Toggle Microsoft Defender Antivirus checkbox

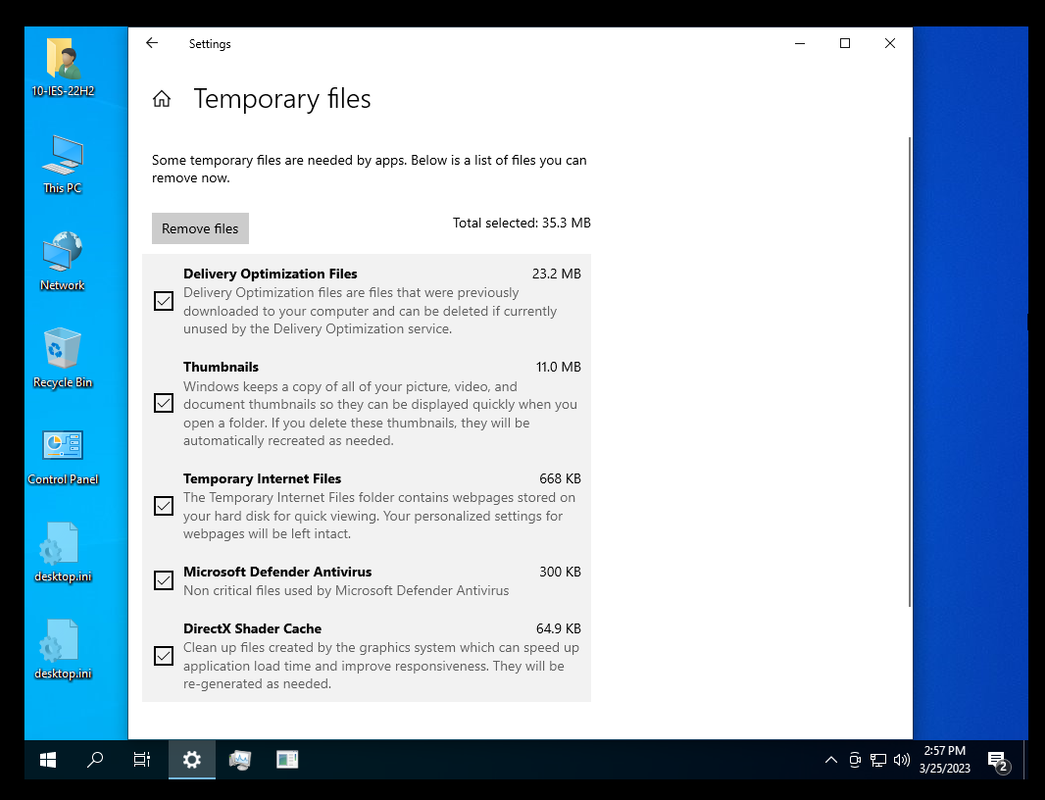(163, 581)
